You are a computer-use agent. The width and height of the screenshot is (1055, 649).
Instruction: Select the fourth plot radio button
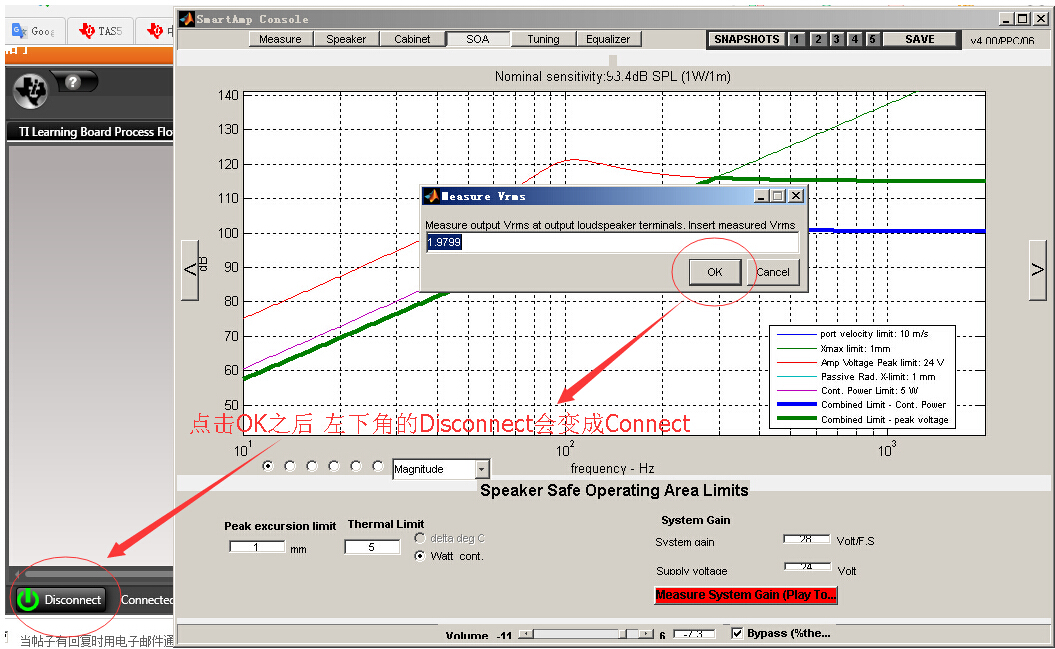click(x=334, y=465)
